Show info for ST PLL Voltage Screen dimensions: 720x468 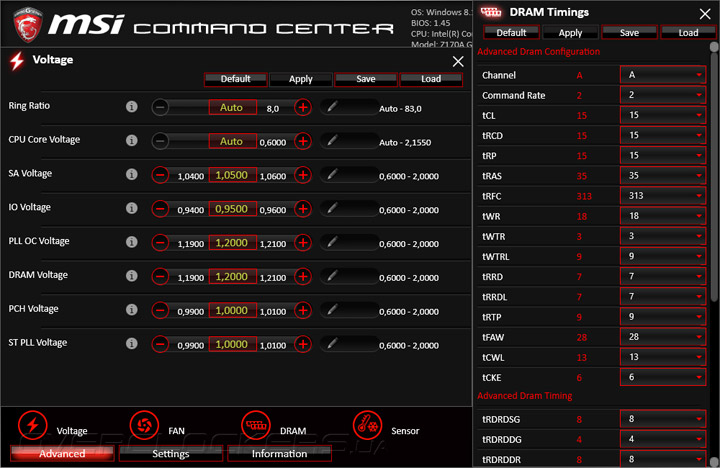pos(132,343)
